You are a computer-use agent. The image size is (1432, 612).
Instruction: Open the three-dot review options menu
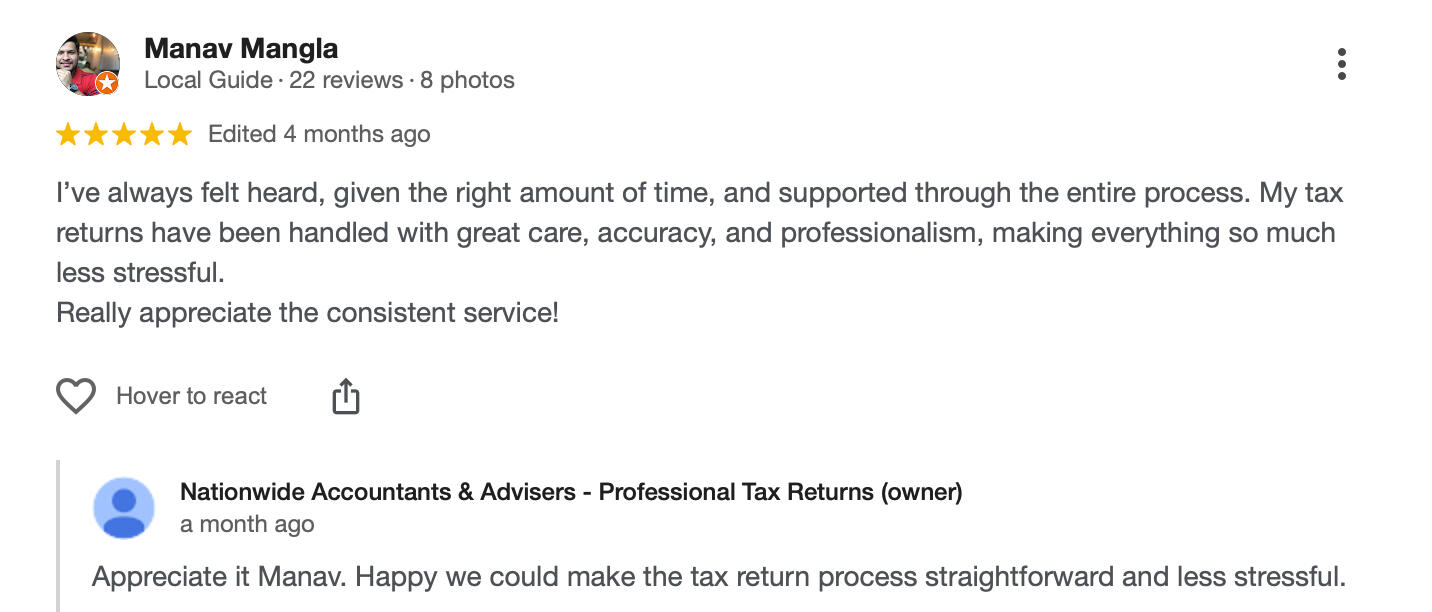1341,64
